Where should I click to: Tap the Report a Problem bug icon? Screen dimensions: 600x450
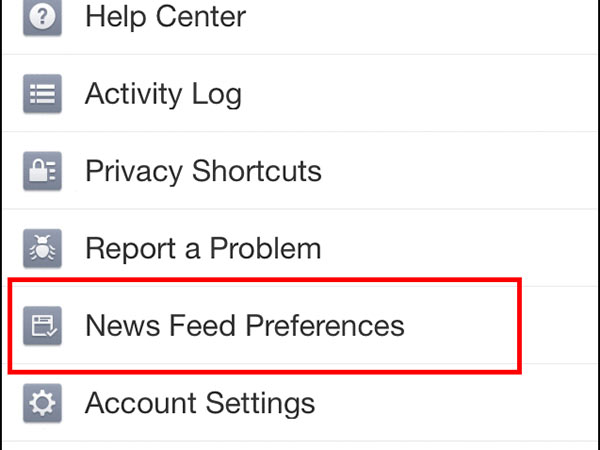tap(42, 248)
